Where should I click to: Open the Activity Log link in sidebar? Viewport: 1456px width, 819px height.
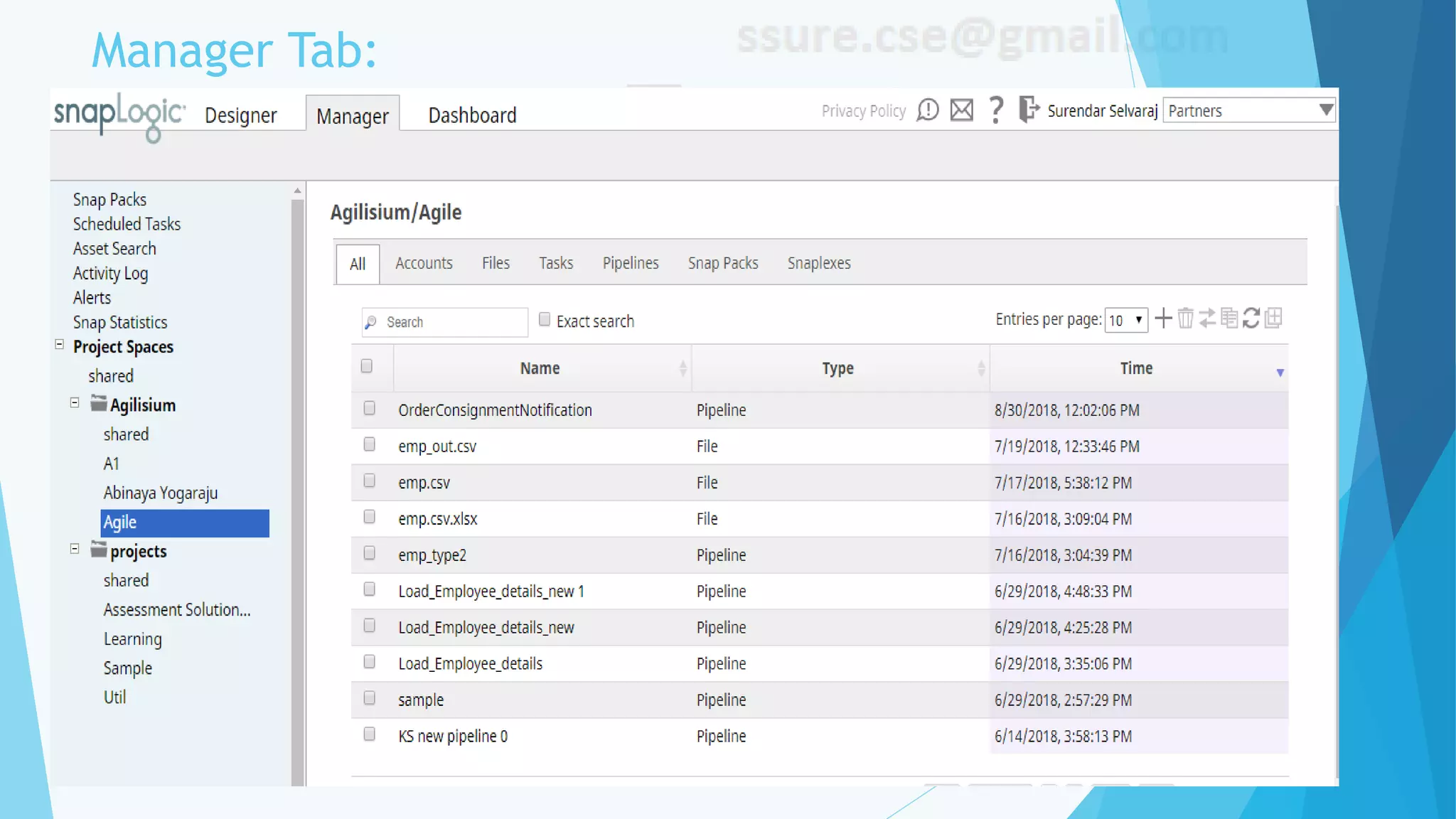110,273
